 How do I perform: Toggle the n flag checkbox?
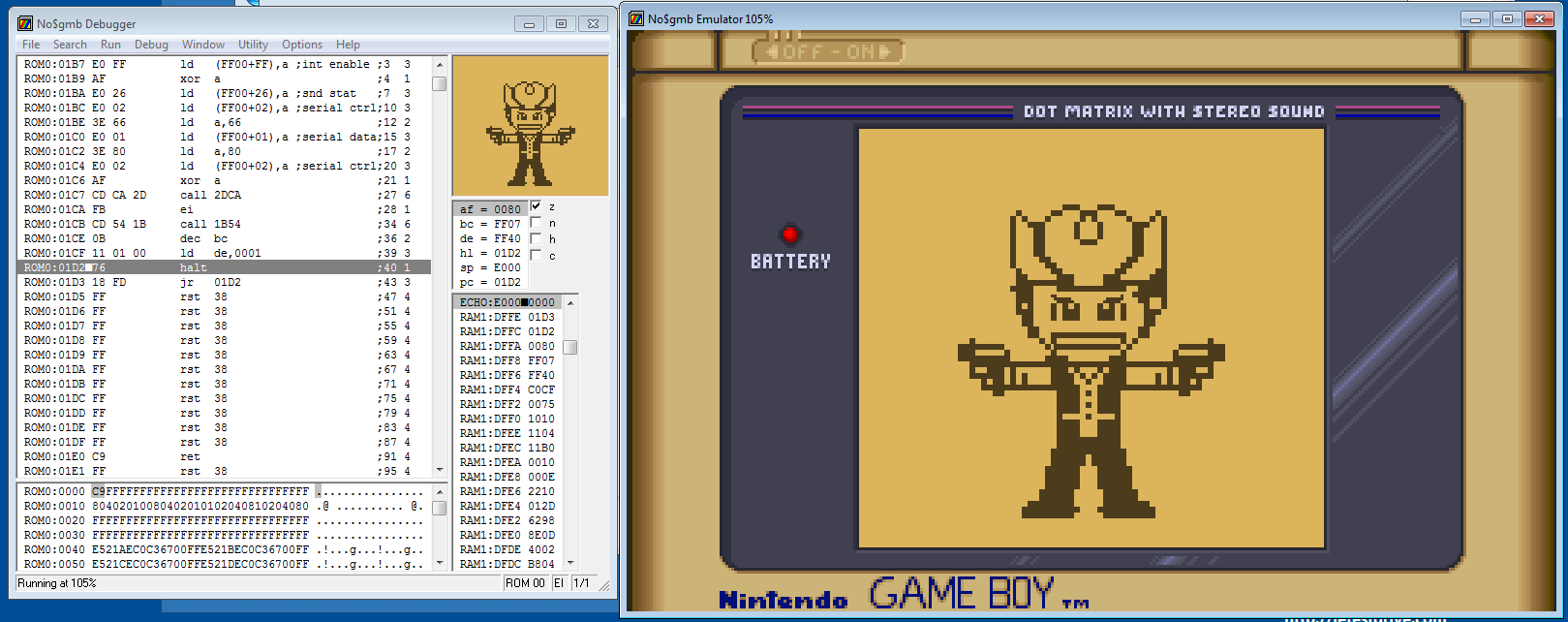pos(536,223)
